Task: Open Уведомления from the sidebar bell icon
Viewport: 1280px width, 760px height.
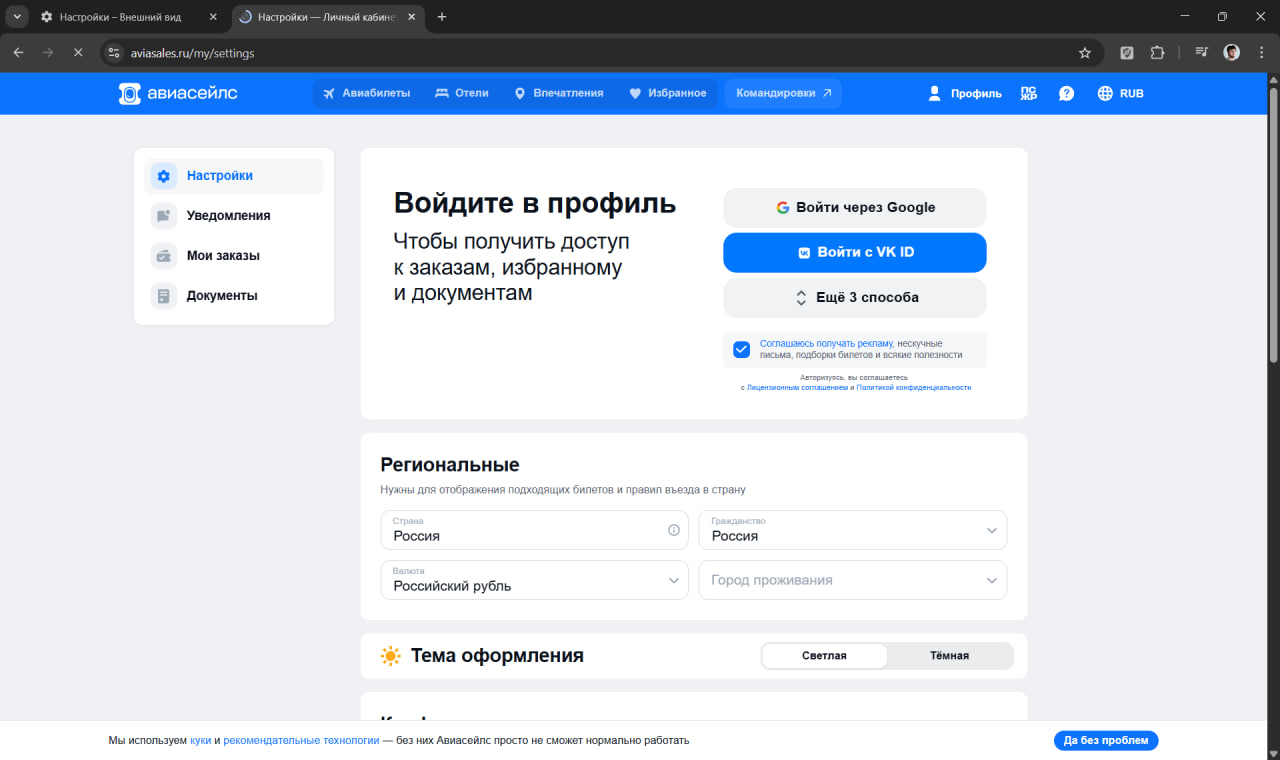Action: [x=163, y=215]
